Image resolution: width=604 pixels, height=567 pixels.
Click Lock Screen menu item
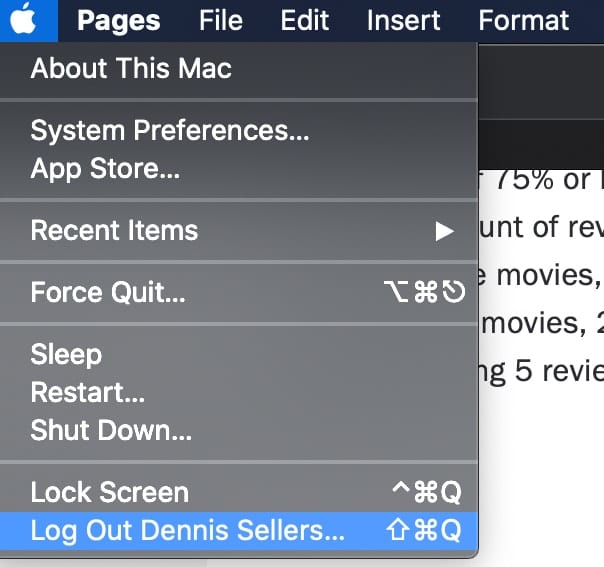[109, 493]
